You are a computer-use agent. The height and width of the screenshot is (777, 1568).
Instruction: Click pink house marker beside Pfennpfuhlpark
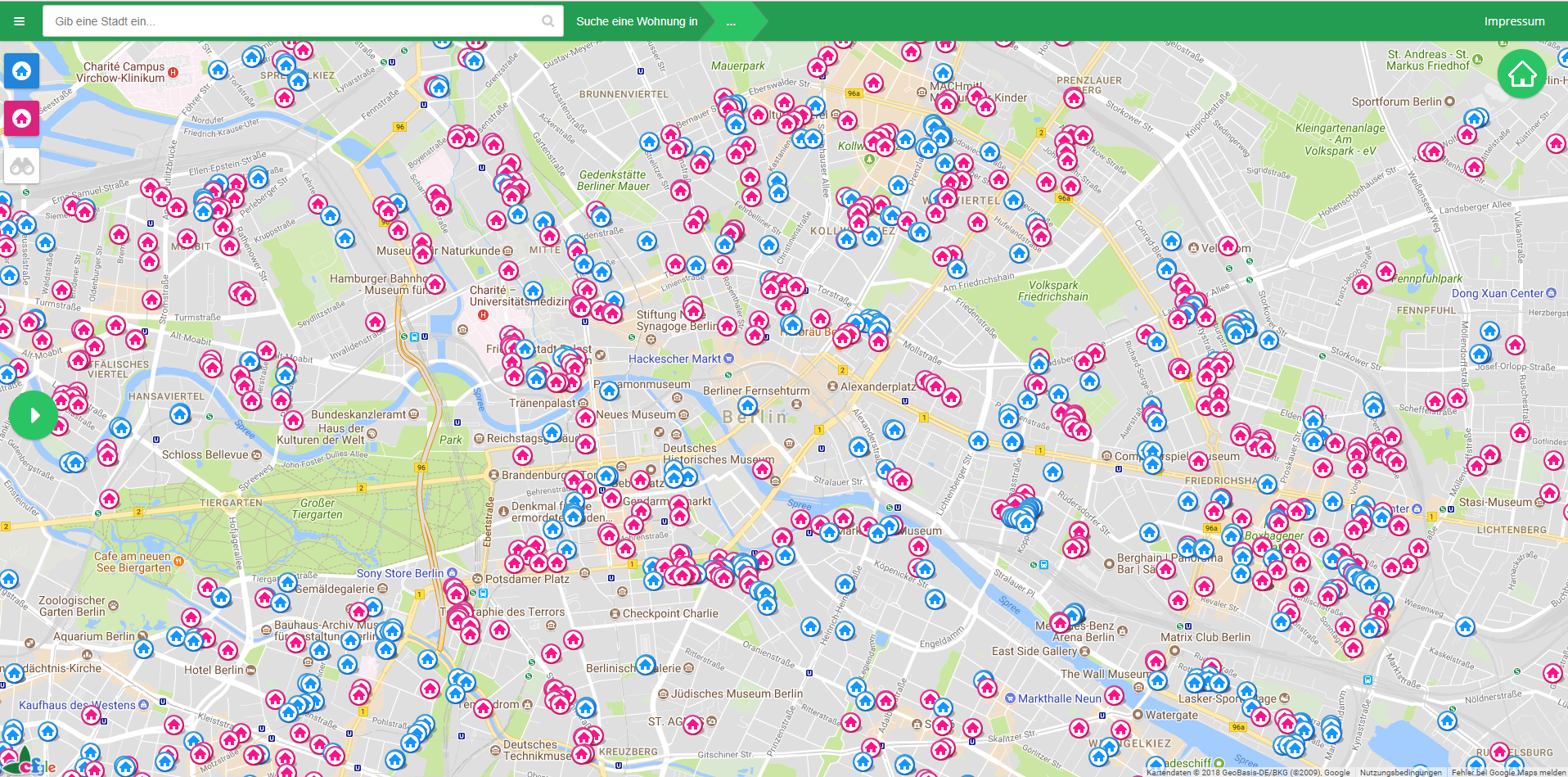coord(1386,270)
